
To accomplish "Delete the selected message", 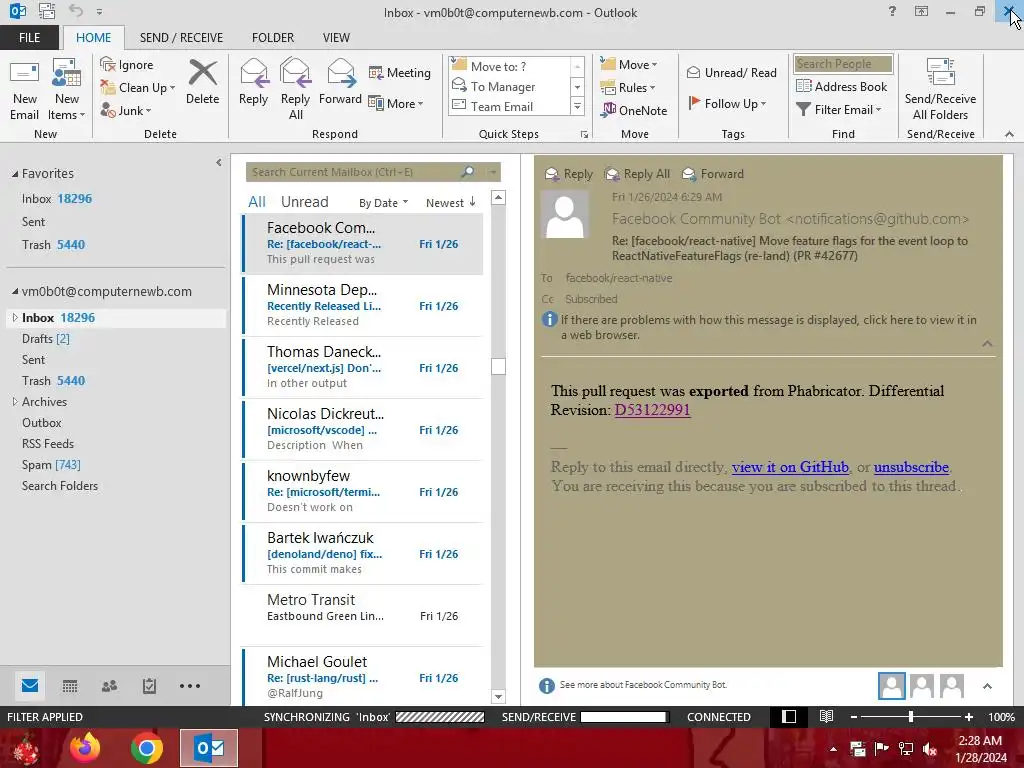I will point(202,82).
